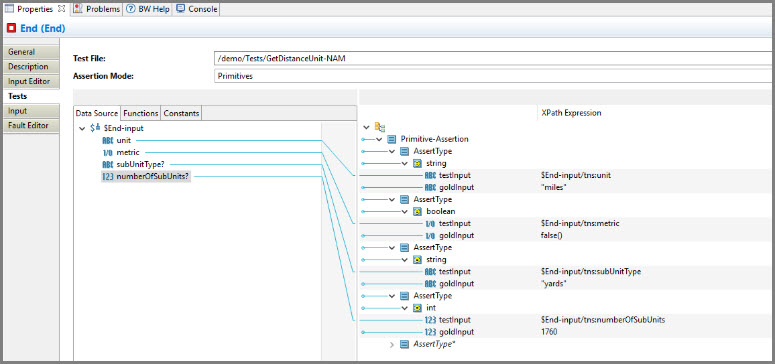Select testInput row mapped to tns:metric
The height and width of the screenshot is (364, 775).
(x=455, y=224)
